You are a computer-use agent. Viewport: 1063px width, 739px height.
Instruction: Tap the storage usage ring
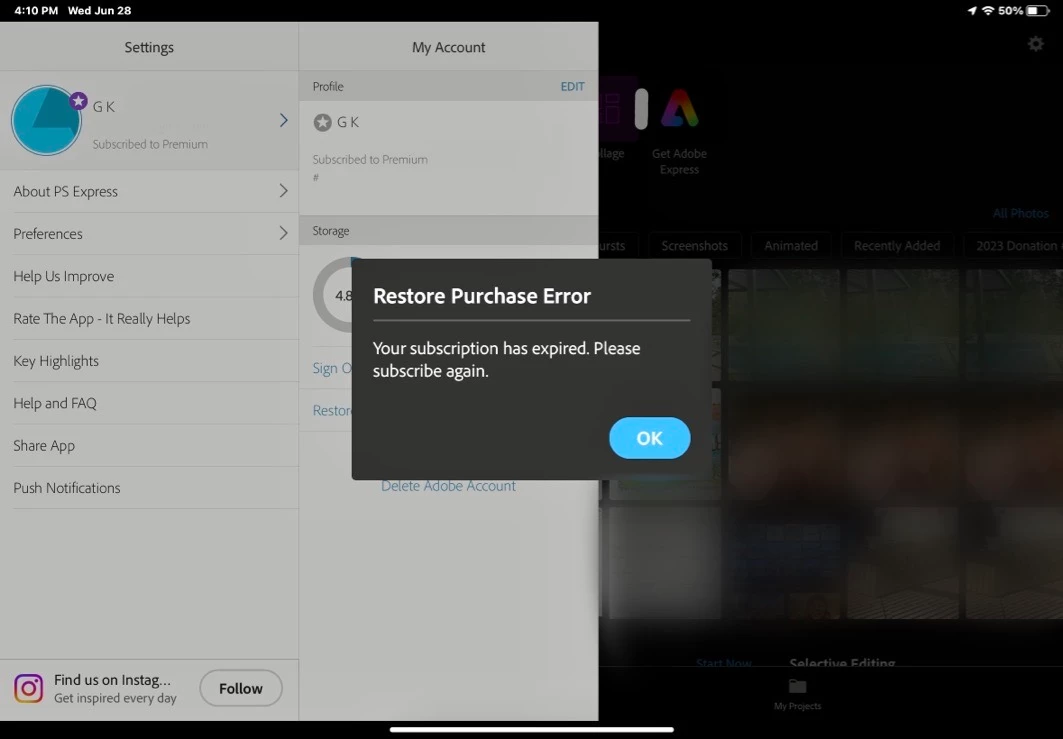pos(333,295)
